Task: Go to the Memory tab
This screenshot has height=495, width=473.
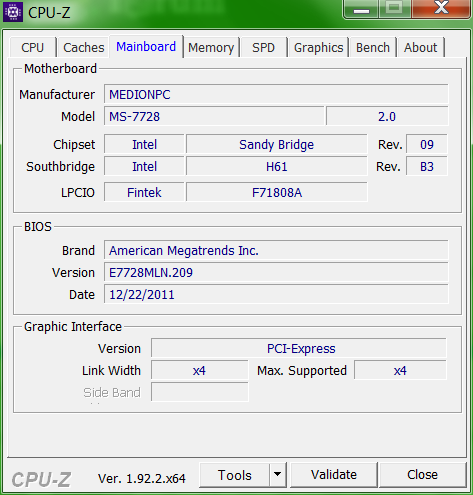Action: coord(211,47)
